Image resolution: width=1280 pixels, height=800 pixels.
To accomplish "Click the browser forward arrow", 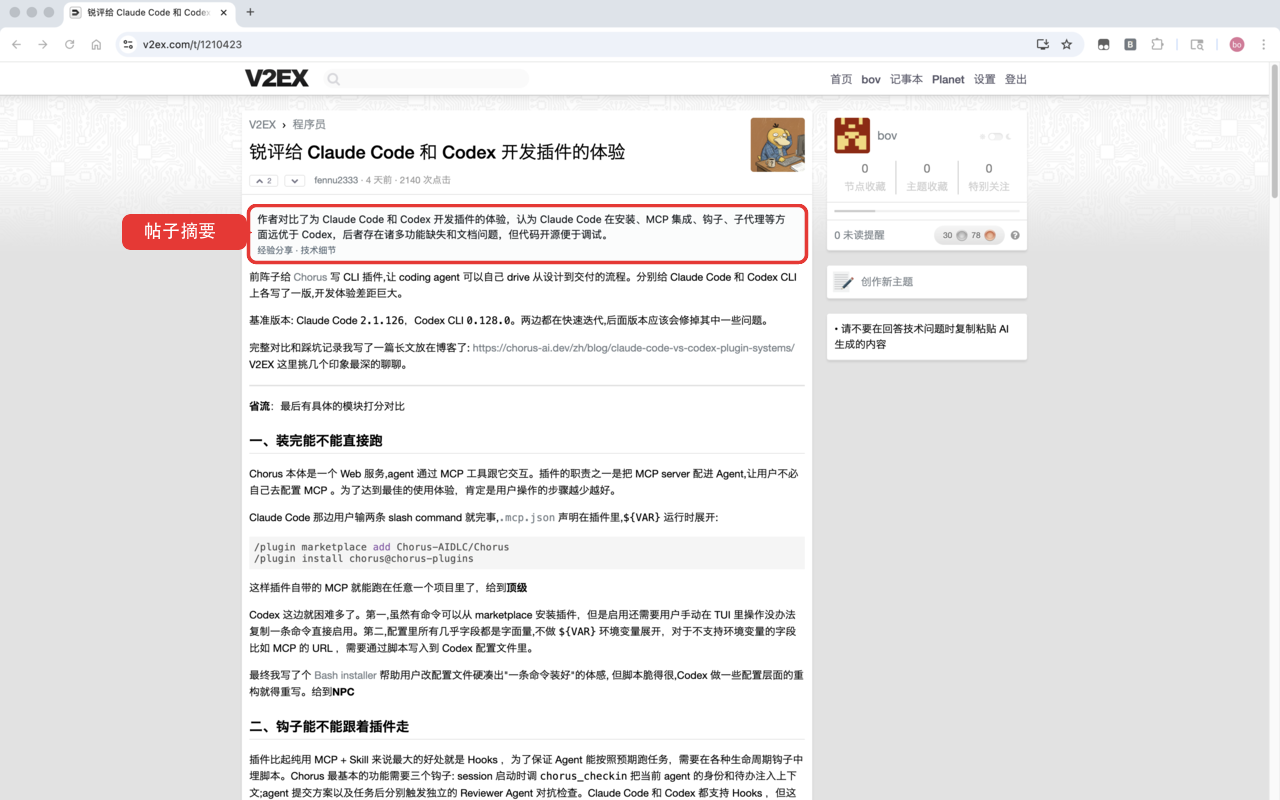I will [x=42, y=44].
